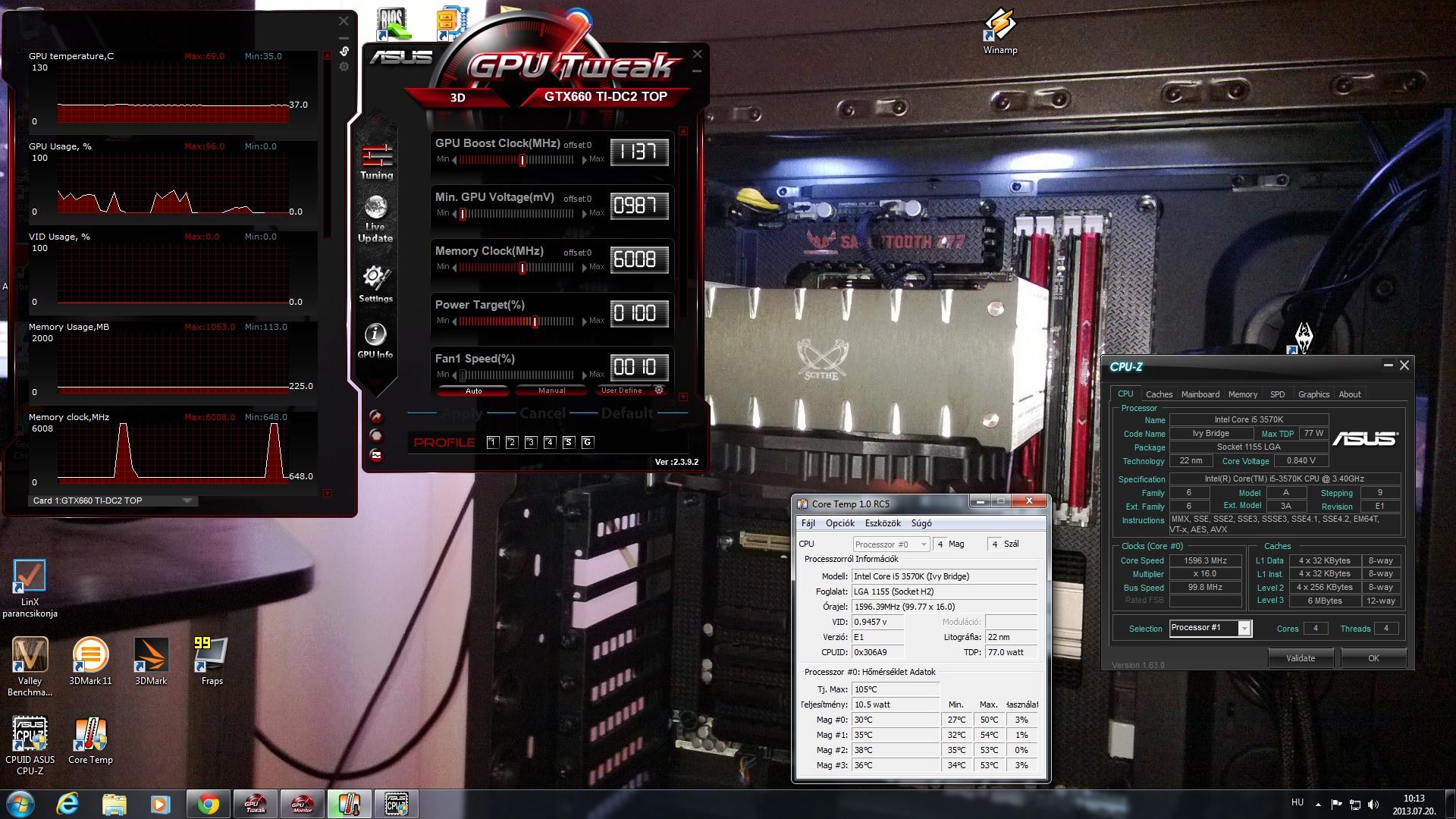Select profile slot 2
Viewport: 1456px width, 819px height.
point(512,442)
